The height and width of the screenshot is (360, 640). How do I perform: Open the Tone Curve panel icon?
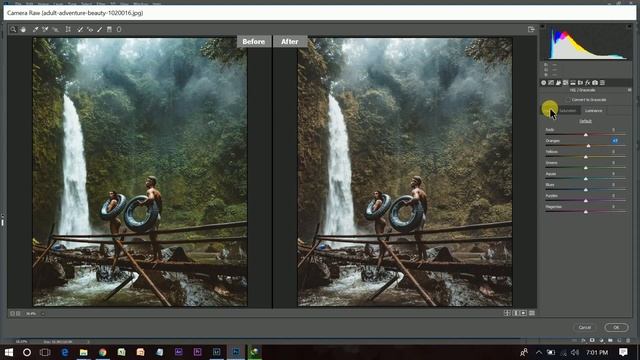(x=551, y=83)
